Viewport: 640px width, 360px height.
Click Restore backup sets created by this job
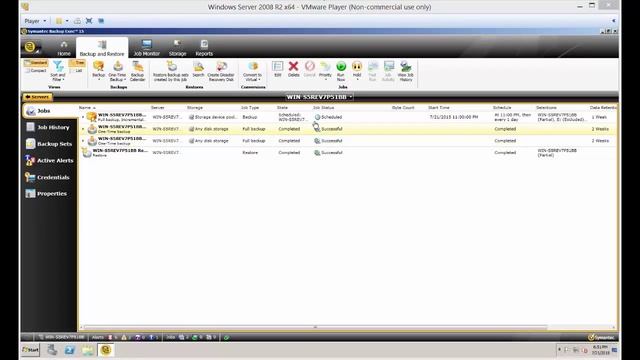click(x=171, y=71)
